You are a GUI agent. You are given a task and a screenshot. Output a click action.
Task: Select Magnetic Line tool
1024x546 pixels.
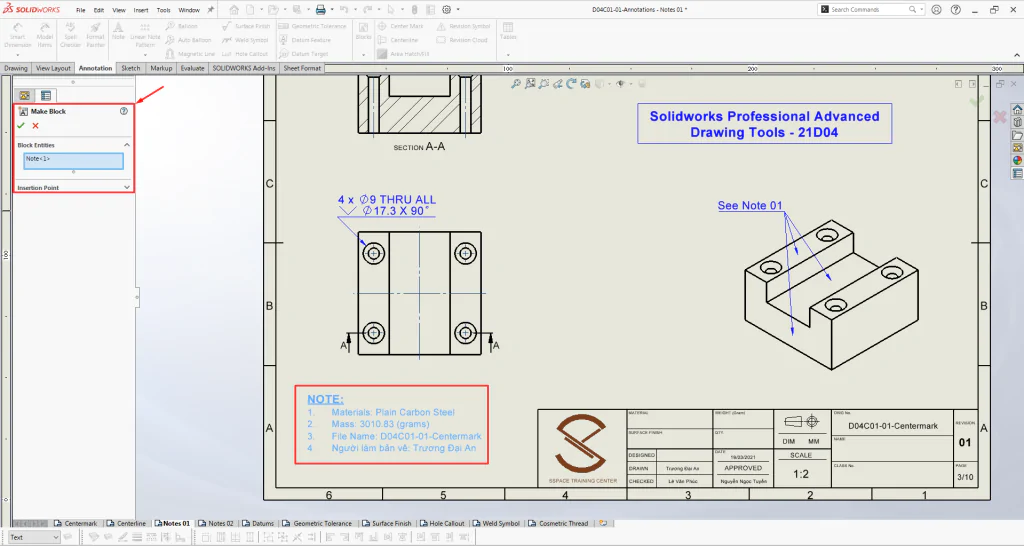[190, 54]
